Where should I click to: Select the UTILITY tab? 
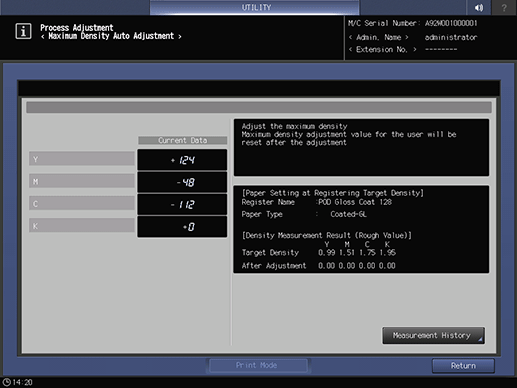(255, 7)
